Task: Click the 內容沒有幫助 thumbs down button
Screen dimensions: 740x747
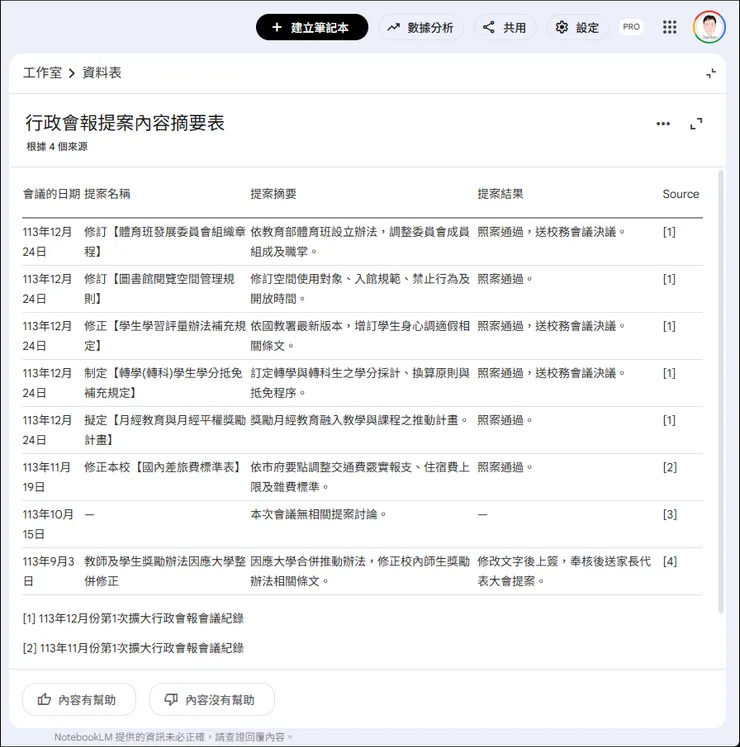Action: pyautogui.click(x=212, y=699)
